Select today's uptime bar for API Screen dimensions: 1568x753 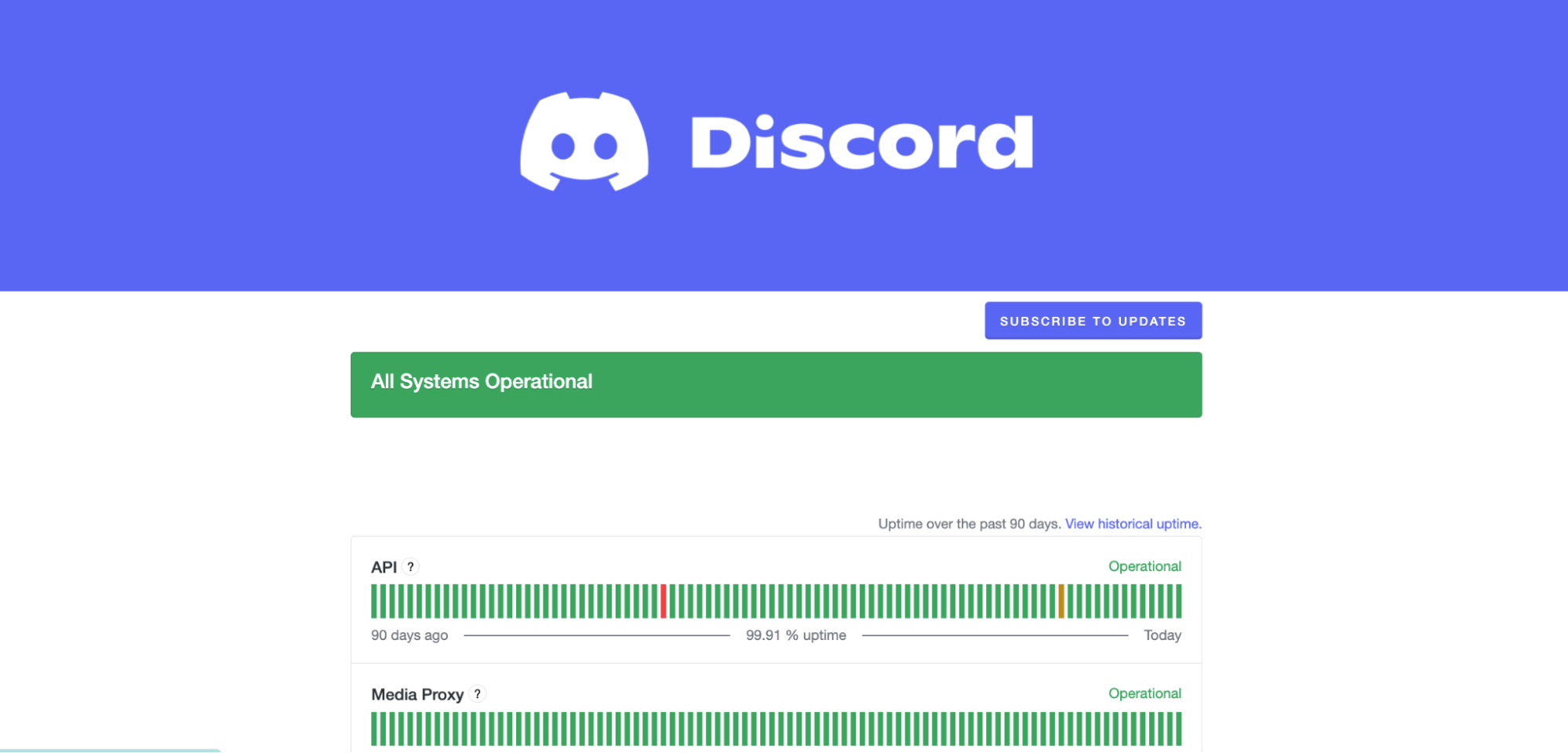1178,601
